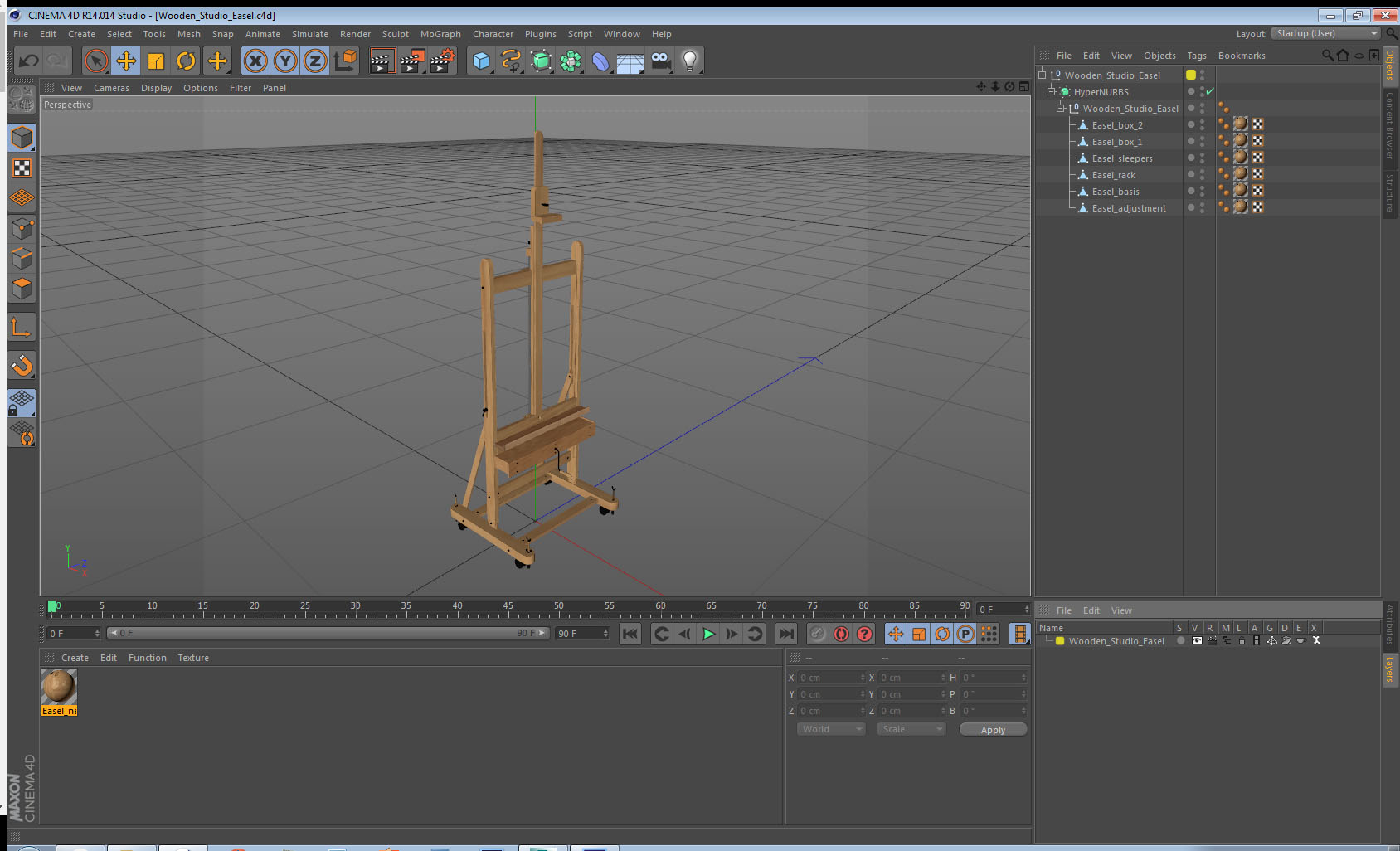Toggle the Easel_rack visibility dots
The width and height of the screenshot is (1400, 851).
click(x=1202, y=174)
